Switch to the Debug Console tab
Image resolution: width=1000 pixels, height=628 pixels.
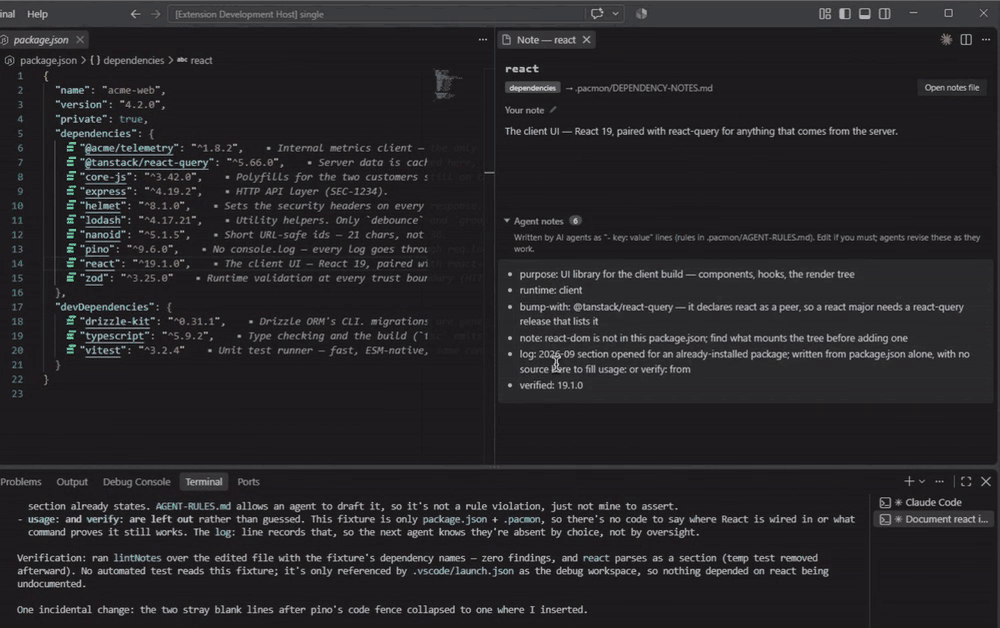coord(136,482)
